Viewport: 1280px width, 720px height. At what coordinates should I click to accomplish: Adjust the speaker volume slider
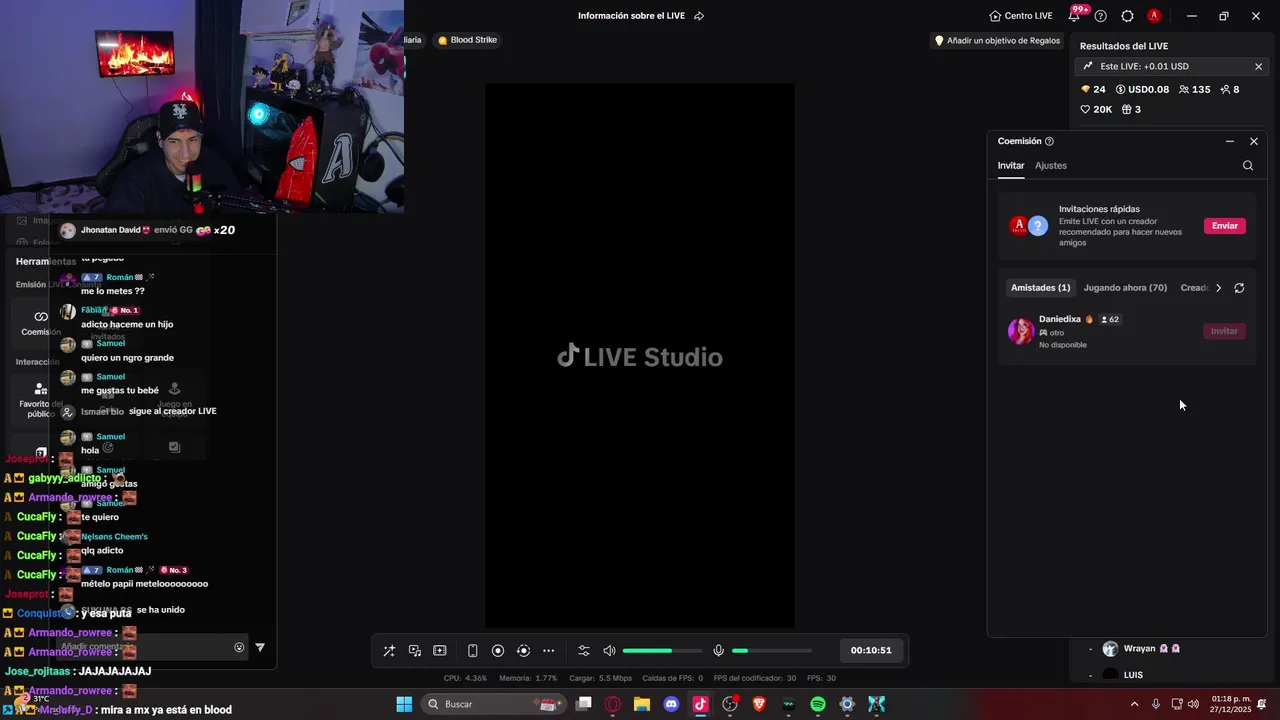661,651
